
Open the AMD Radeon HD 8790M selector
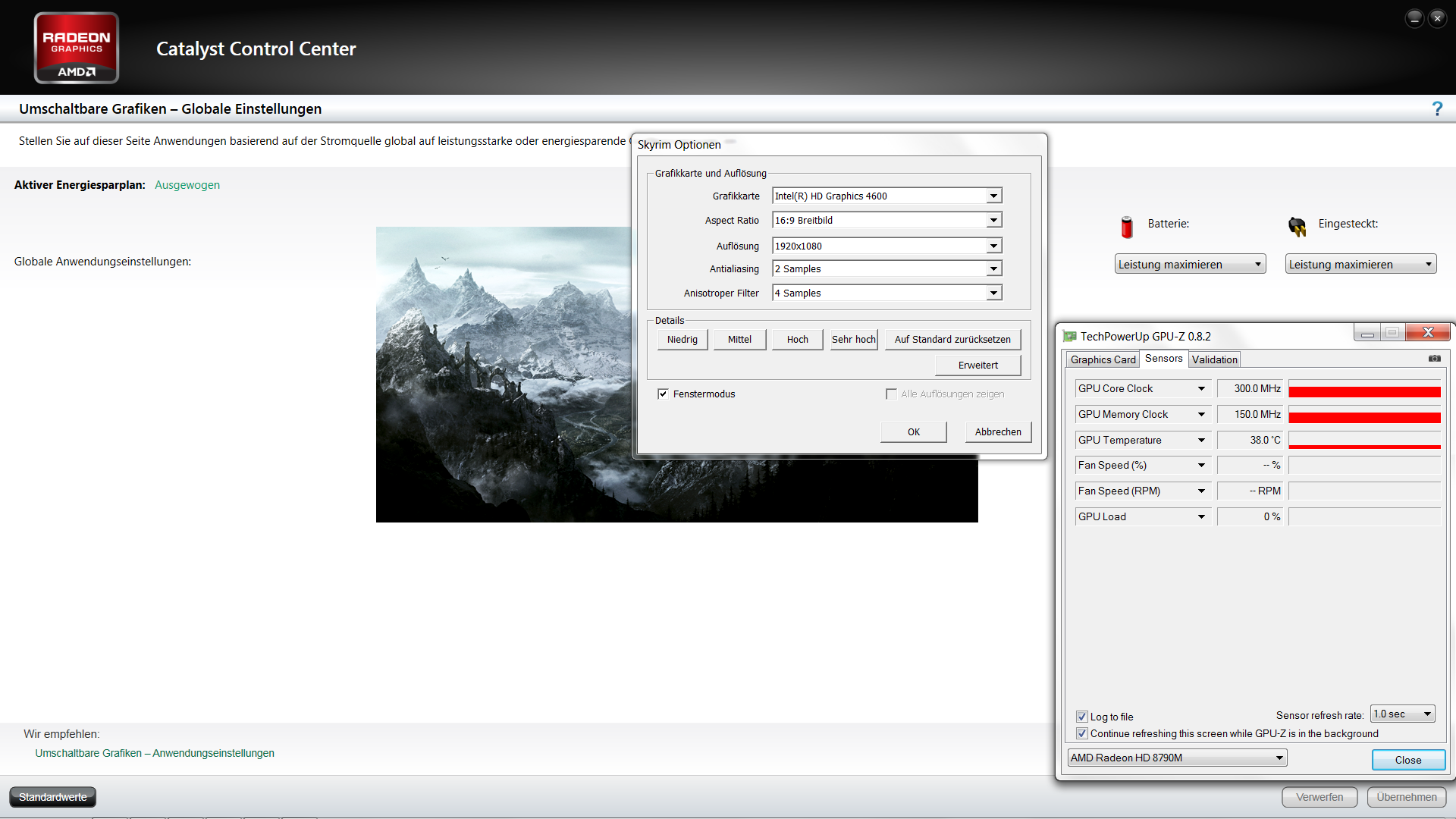tap(1178, 758)
